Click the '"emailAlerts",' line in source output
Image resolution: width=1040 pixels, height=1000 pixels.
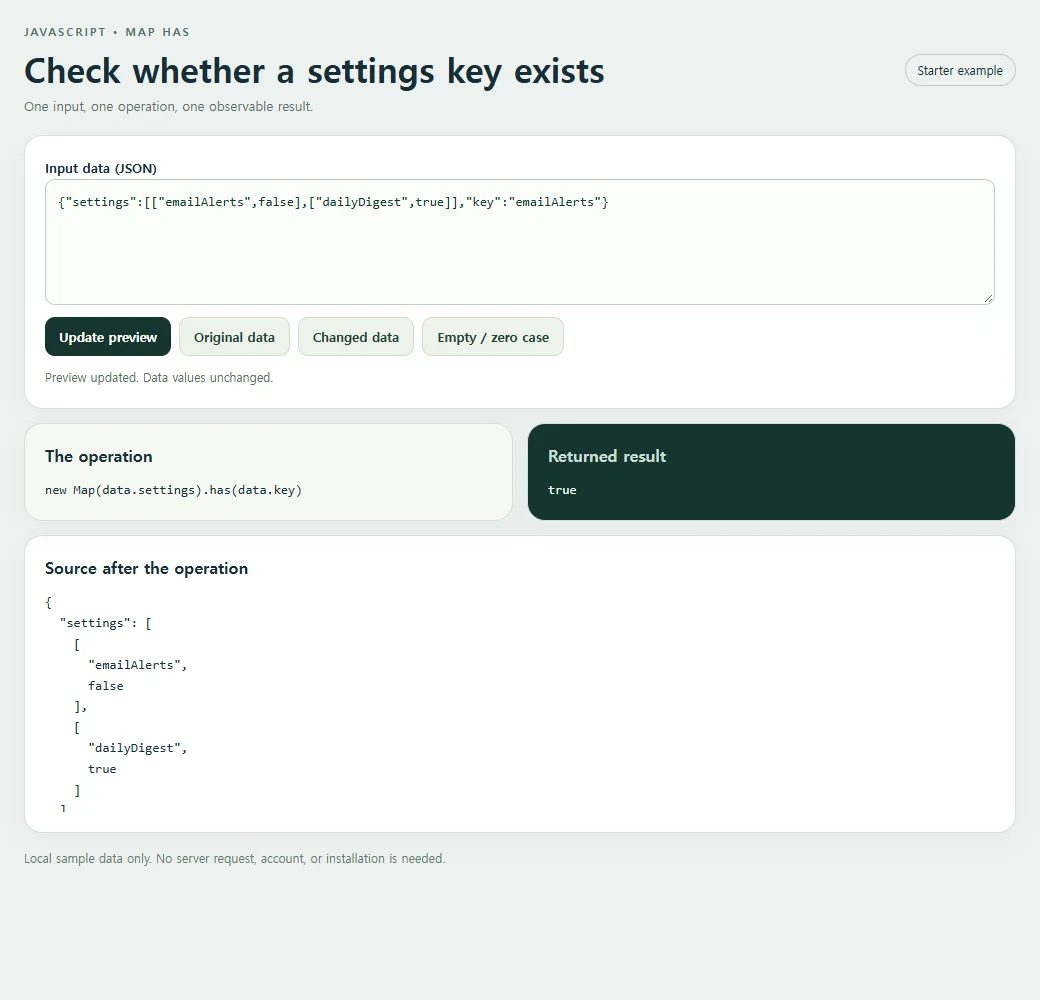(x=138, y=665)
